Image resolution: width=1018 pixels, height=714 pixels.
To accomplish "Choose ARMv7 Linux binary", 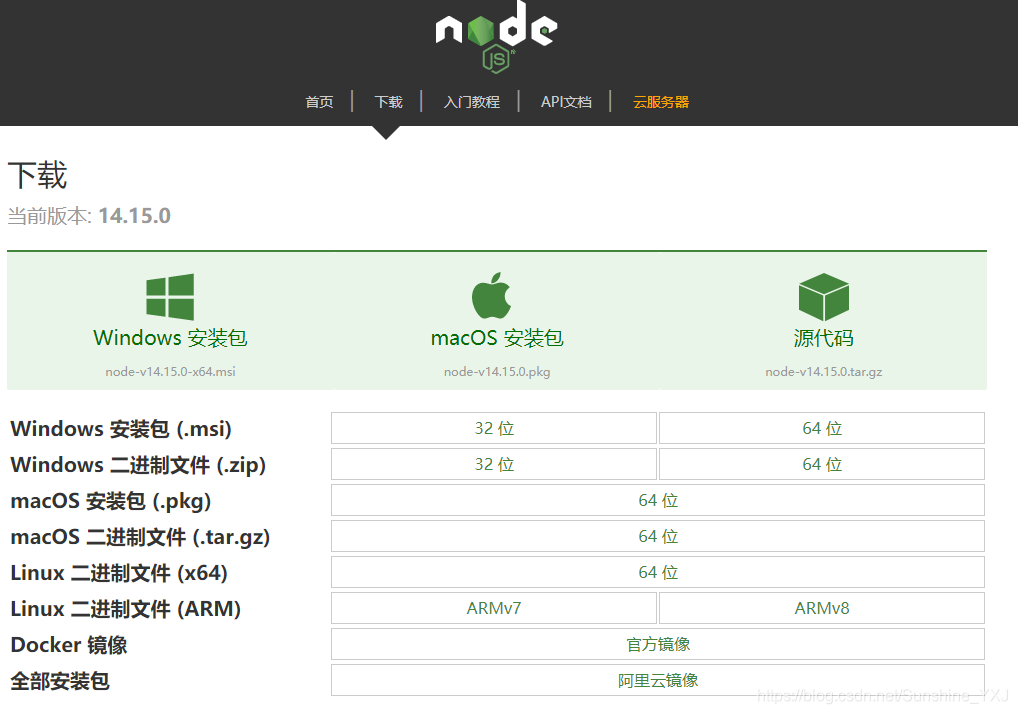I will click(494, 608).
